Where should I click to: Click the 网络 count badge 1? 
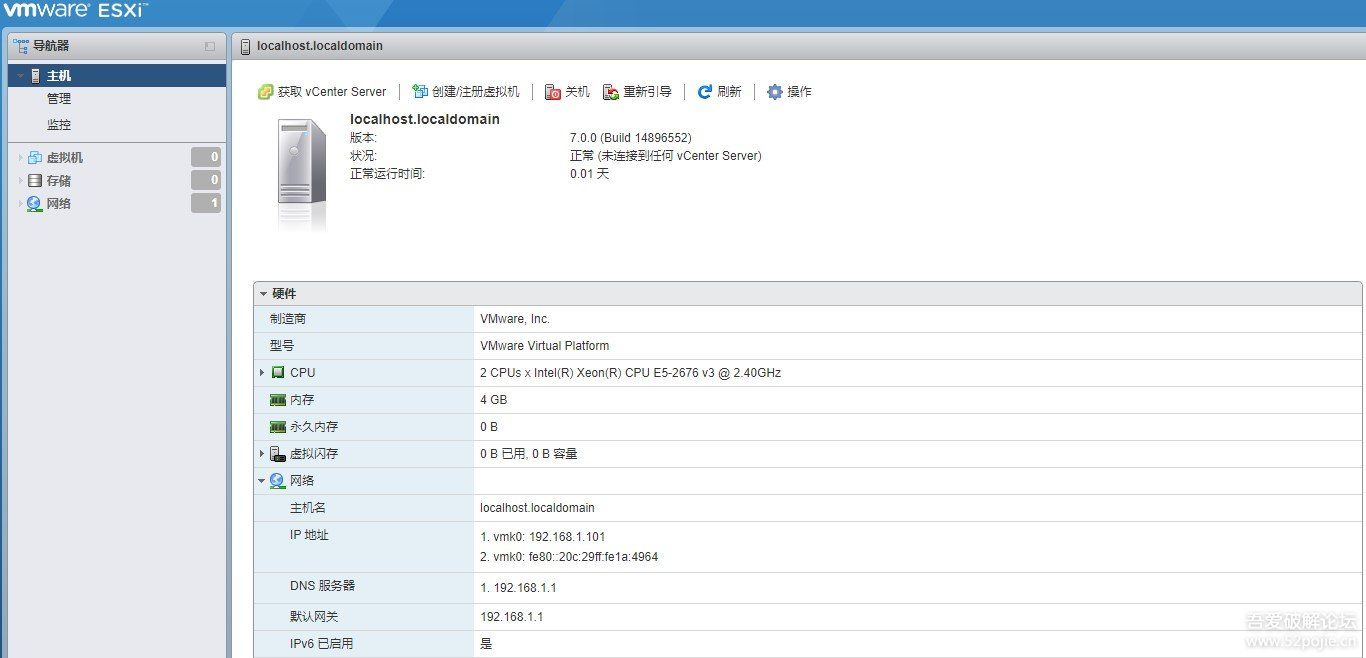pyautogui.click(x=206, y=204)
